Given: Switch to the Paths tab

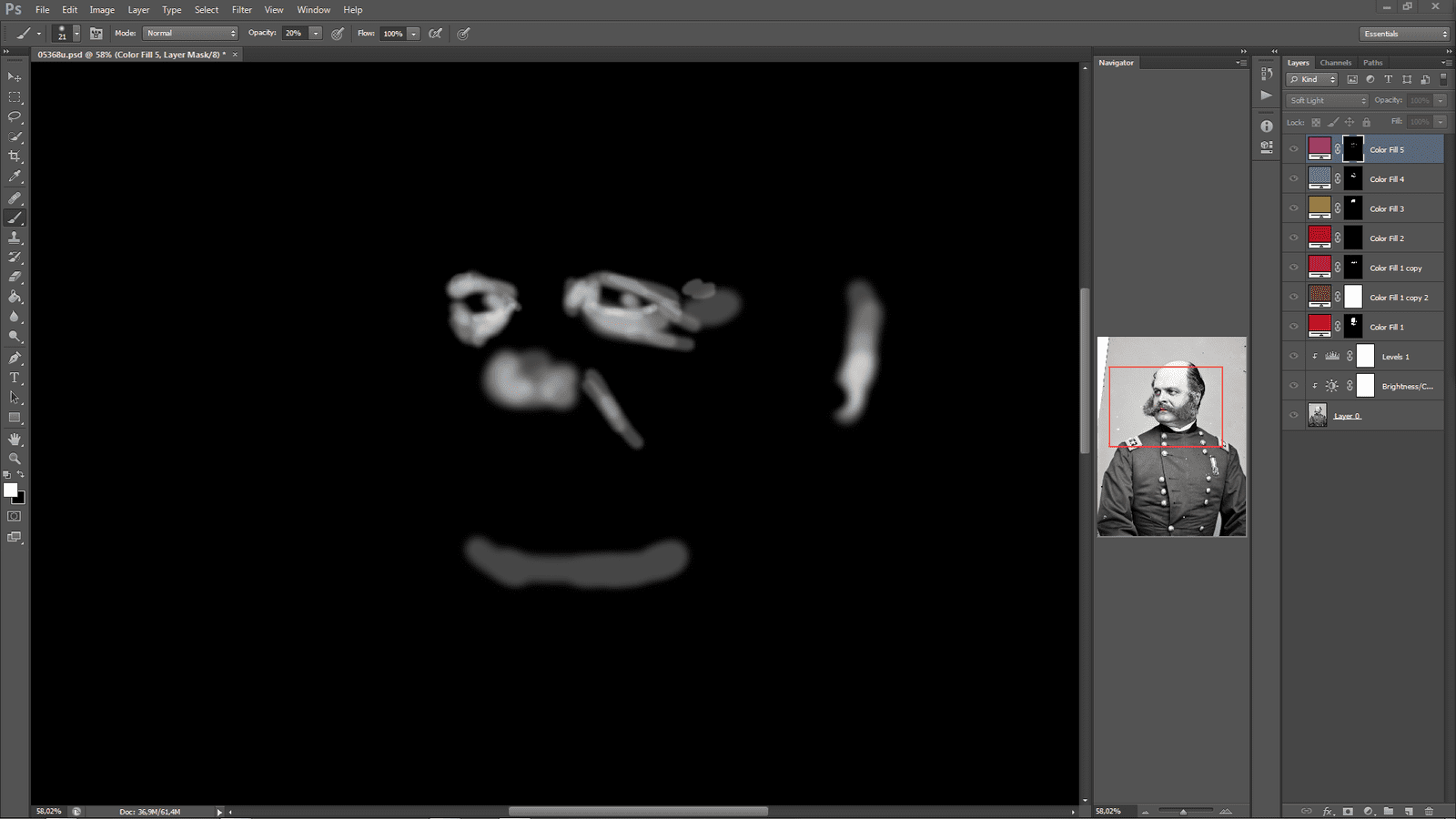Looking at the screenshot, I should click(1372, 63).
